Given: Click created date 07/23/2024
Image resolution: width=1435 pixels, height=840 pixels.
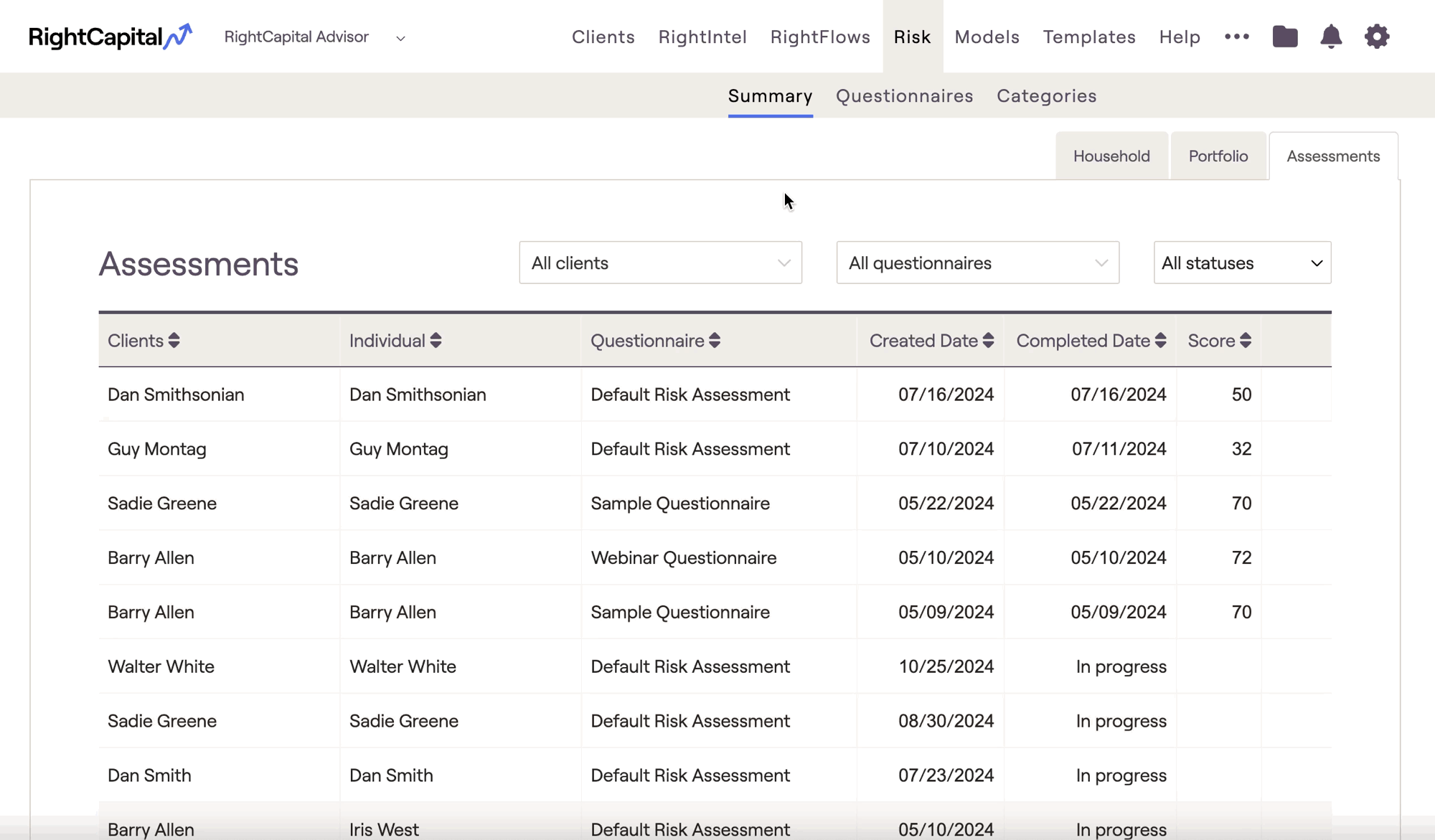Looking at the screenshot, I should point(946,775).
